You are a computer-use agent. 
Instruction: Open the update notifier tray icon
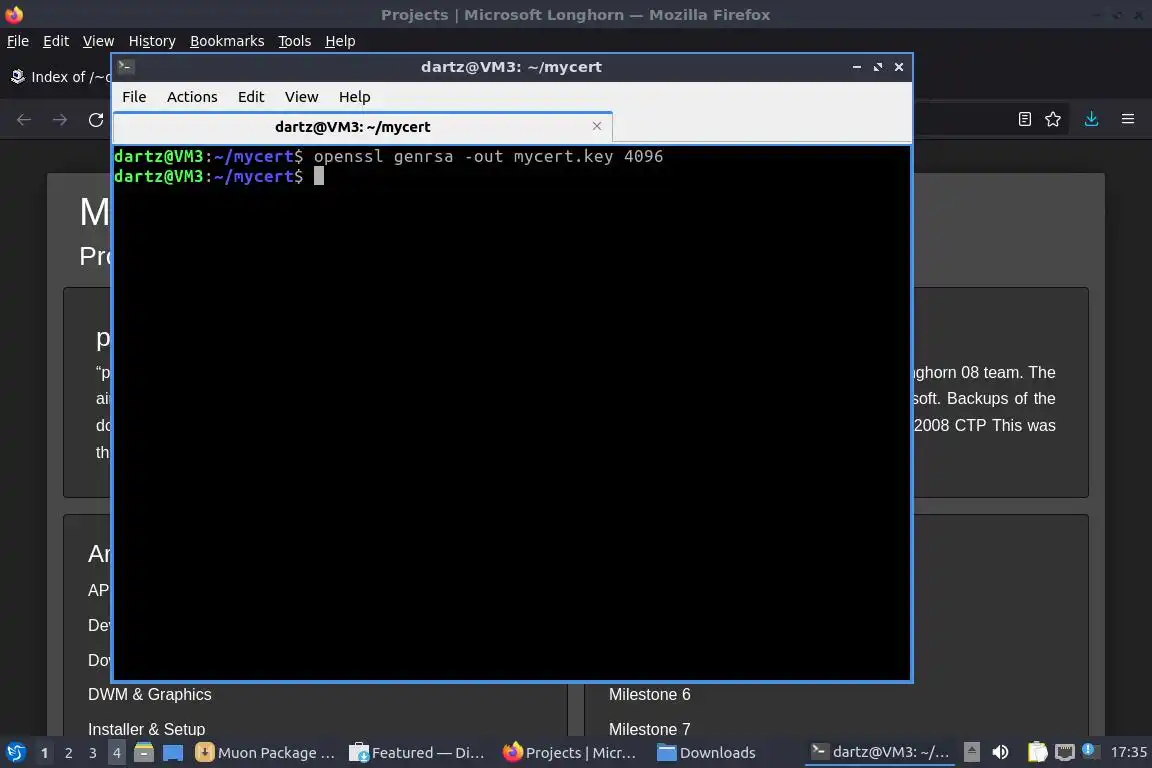pyautogui.click(x=1090, y=750)
